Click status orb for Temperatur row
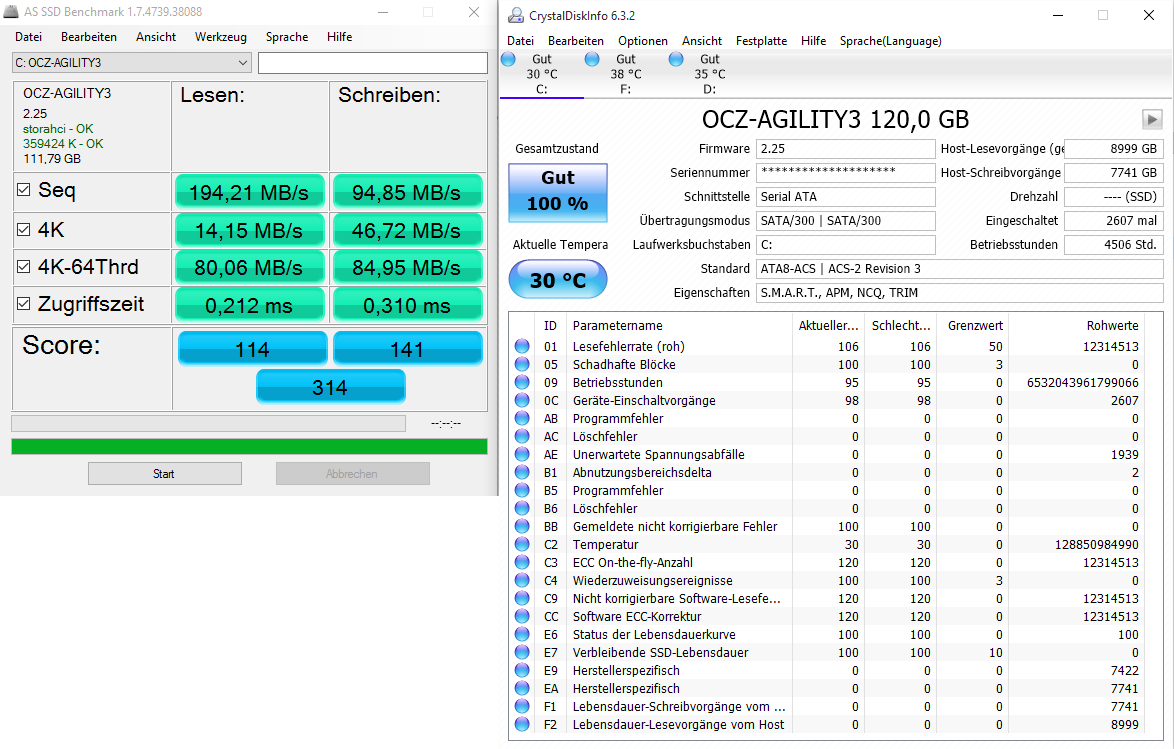 522,544
